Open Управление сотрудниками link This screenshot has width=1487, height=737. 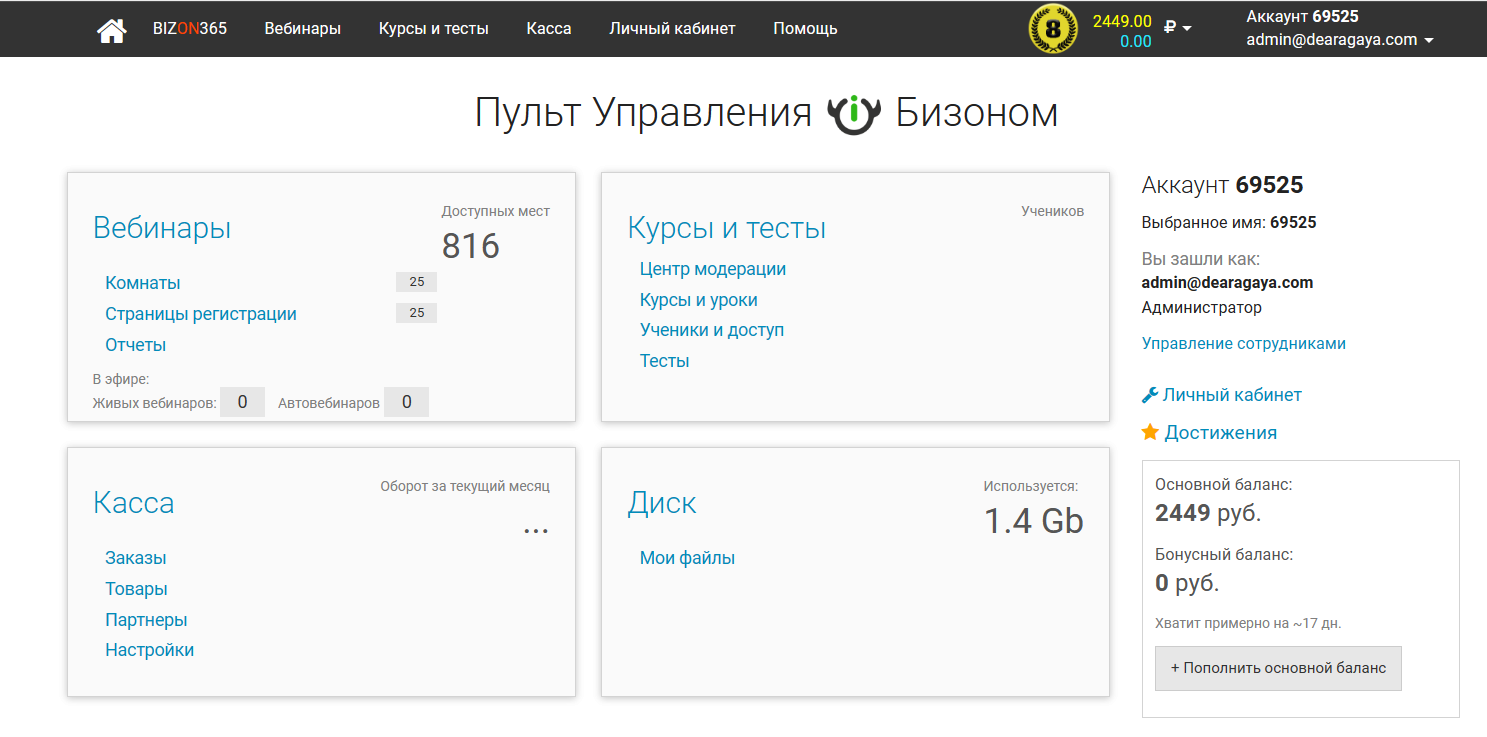[x=1244, y=343]
